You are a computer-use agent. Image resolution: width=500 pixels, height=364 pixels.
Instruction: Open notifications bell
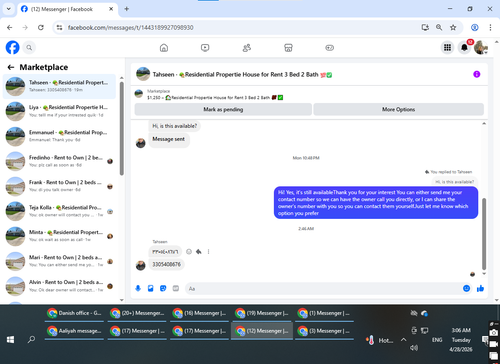click(x=464, y=48)
